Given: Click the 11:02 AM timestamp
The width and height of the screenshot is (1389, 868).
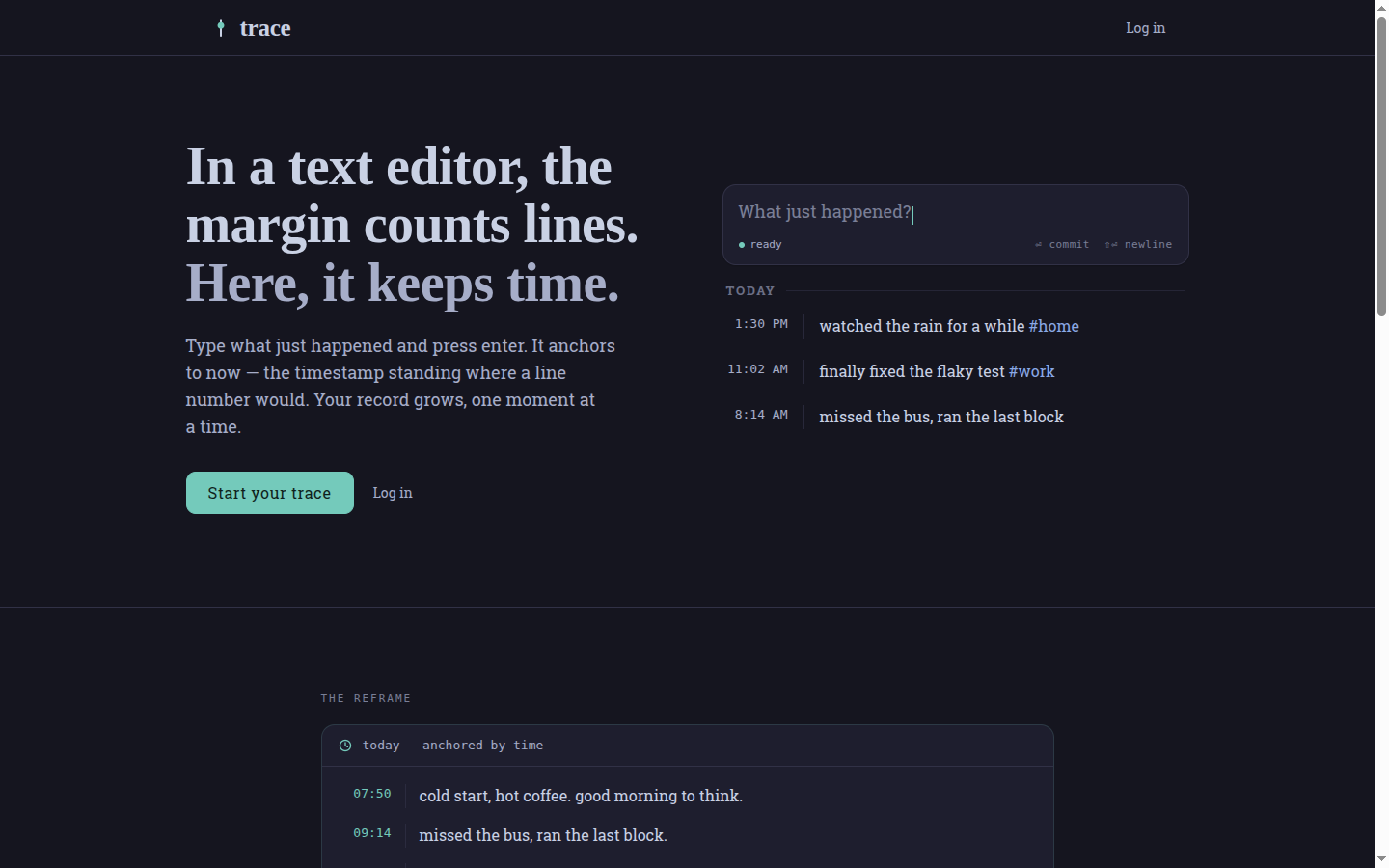Looking at the screenshot, I should 757,369.
